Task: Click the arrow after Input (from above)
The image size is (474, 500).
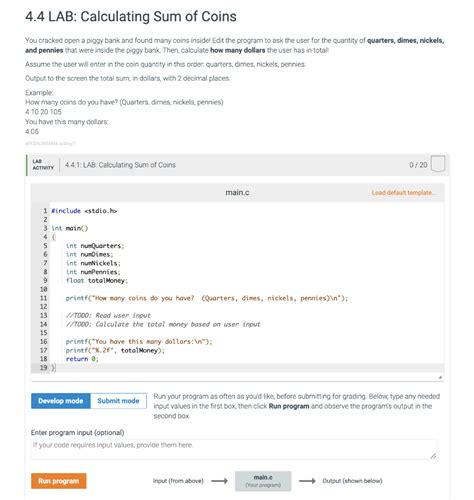Action: (x=219, y=481)
